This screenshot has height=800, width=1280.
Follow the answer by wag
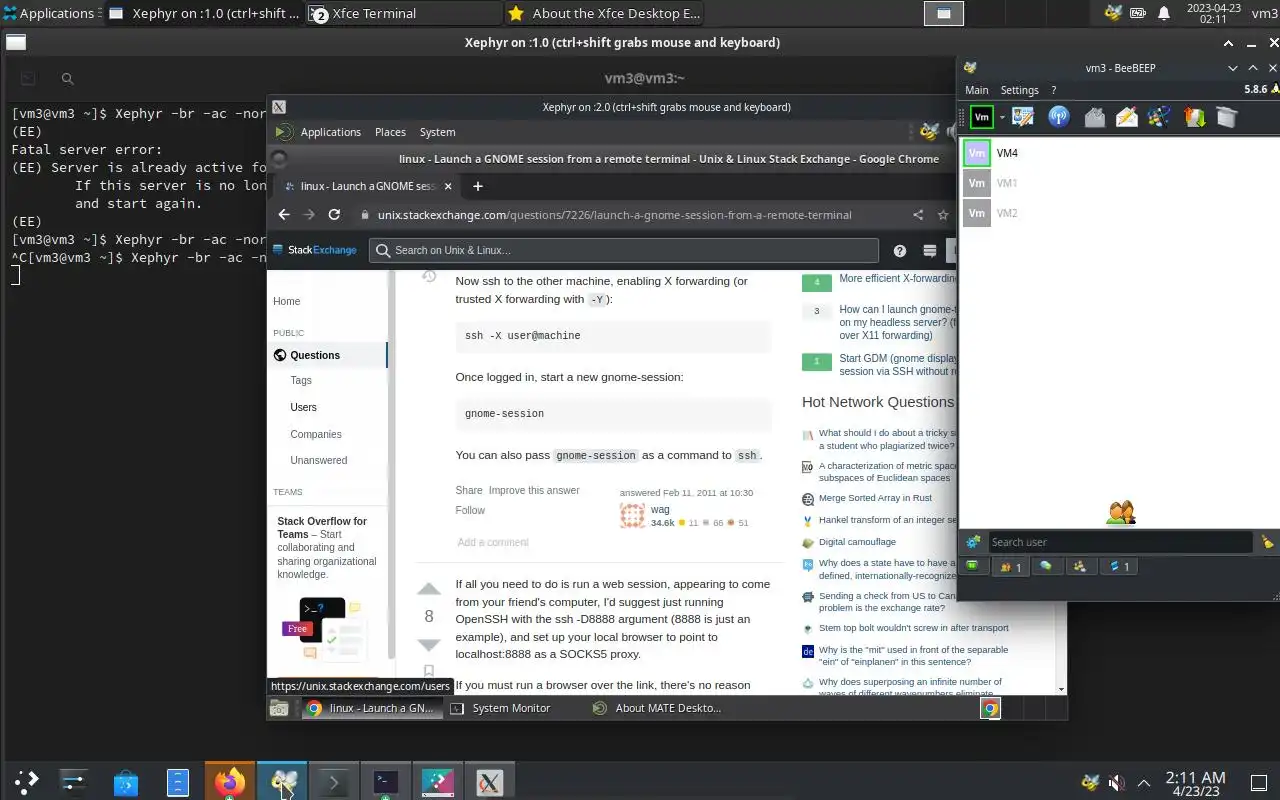pyautogui.click(x=470, y=510)
